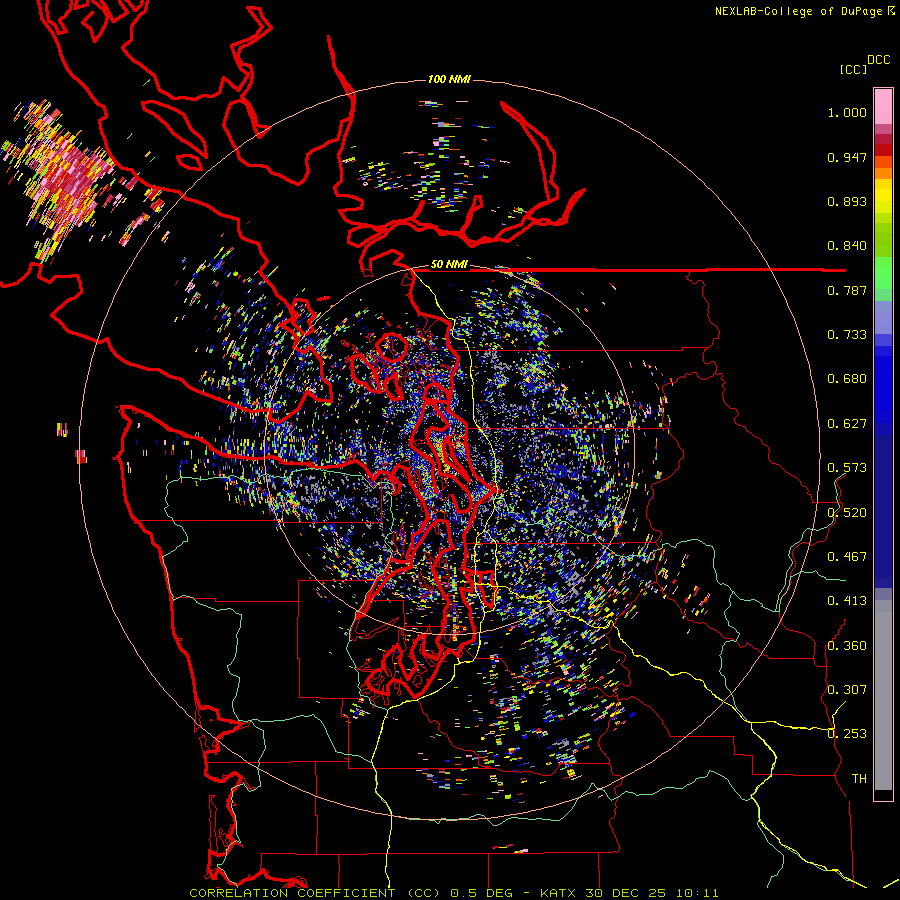Click the 100 NMI range ring label

pyautogui.click(x=449, y=79)
